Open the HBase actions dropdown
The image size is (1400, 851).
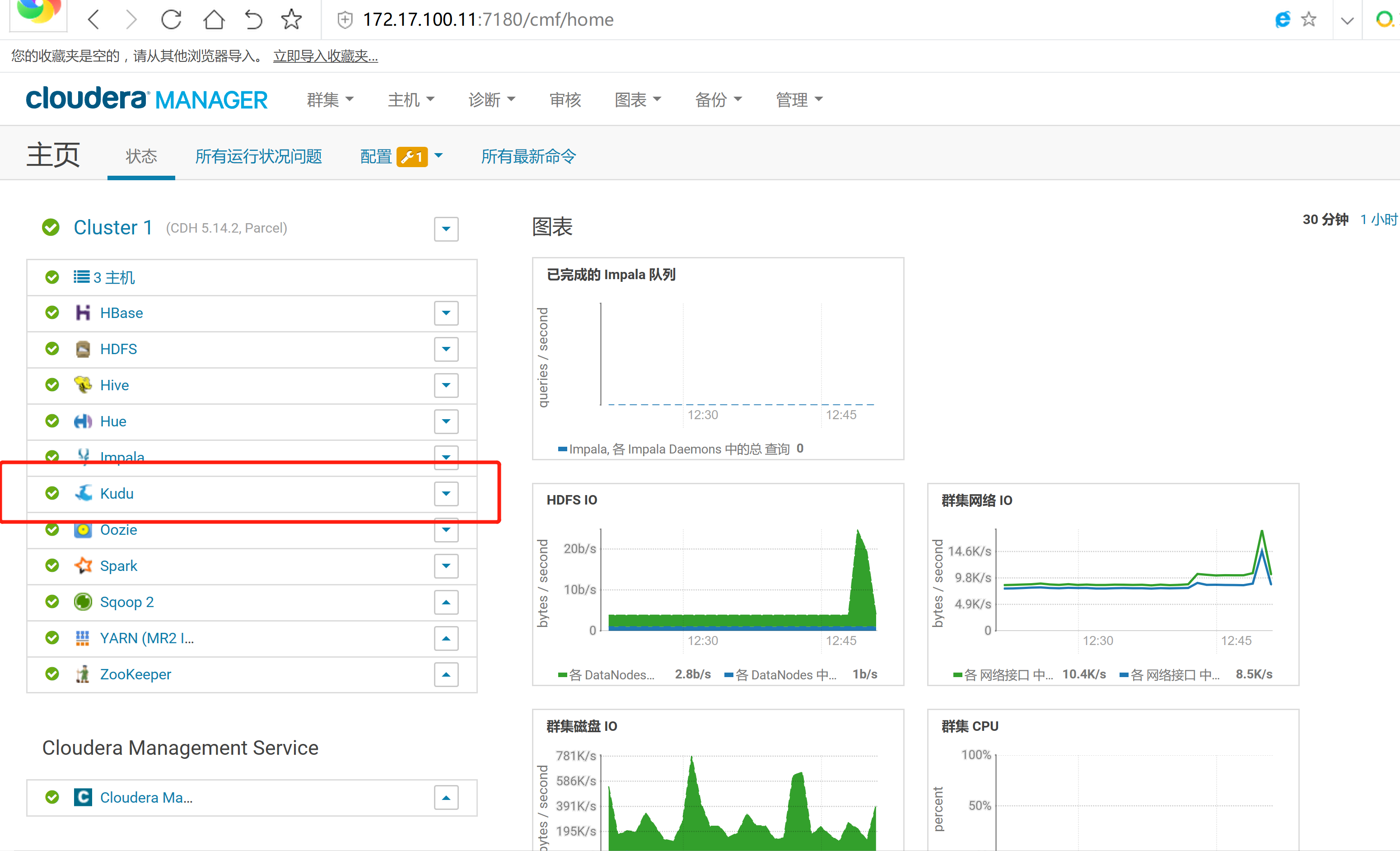point(446,313)
